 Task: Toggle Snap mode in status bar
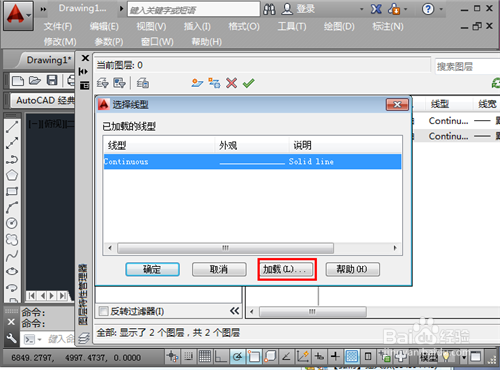pyautogui.click(x=189, y=357)
